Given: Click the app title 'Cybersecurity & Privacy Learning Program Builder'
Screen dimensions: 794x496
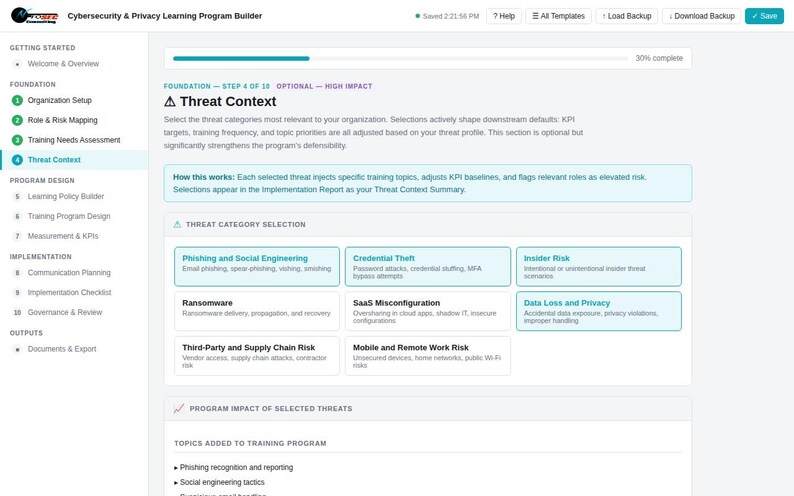Looking at the screenshot, I should [x=165, y=16].
